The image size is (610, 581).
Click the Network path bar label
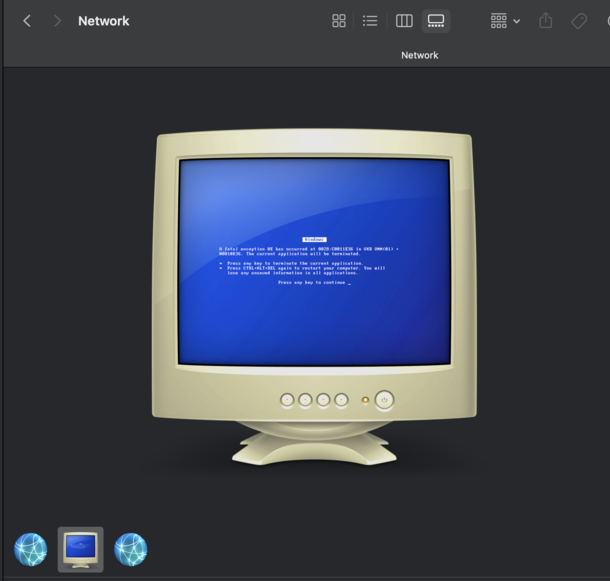tap(419, 55)
